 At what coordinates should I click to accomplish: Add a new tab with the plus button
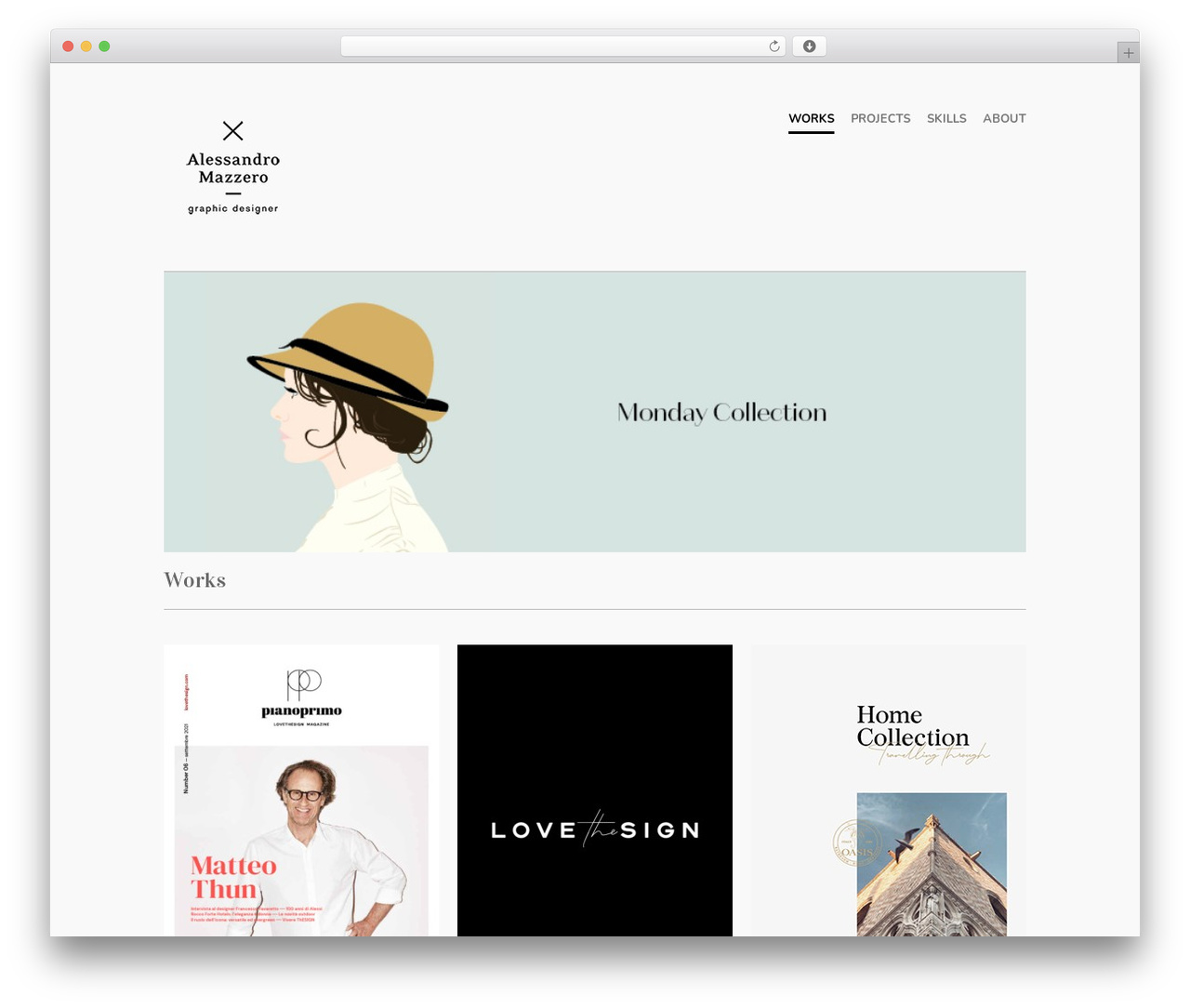pos(1128,53)
